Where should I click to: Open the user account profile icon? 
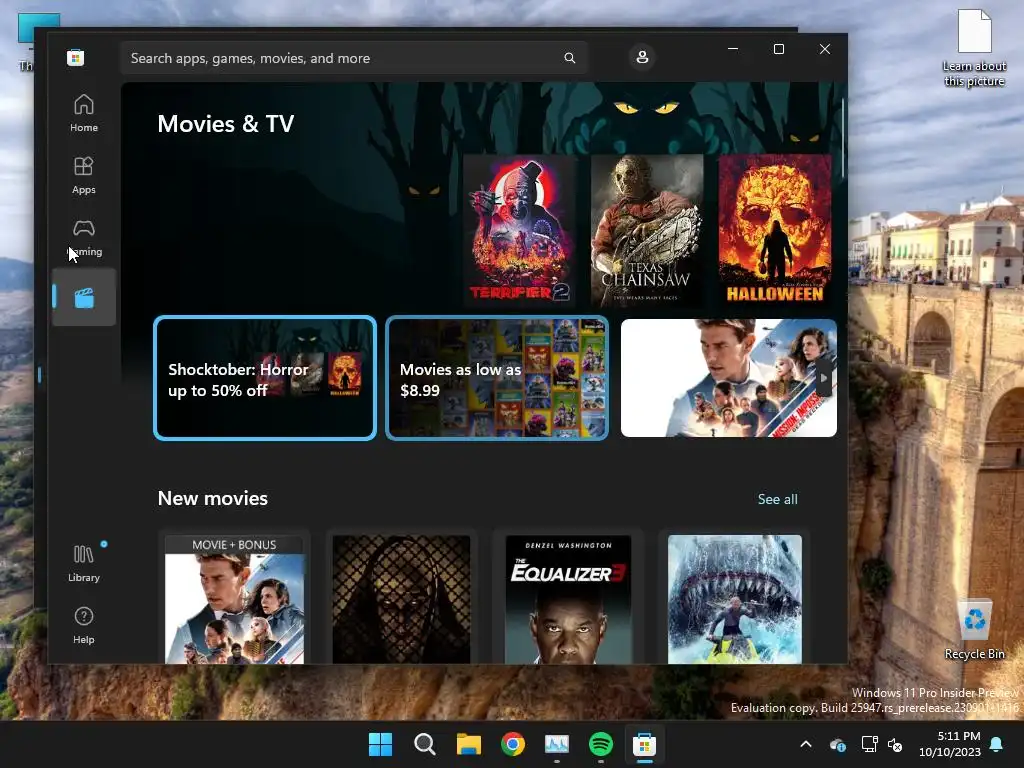(642, 57)
